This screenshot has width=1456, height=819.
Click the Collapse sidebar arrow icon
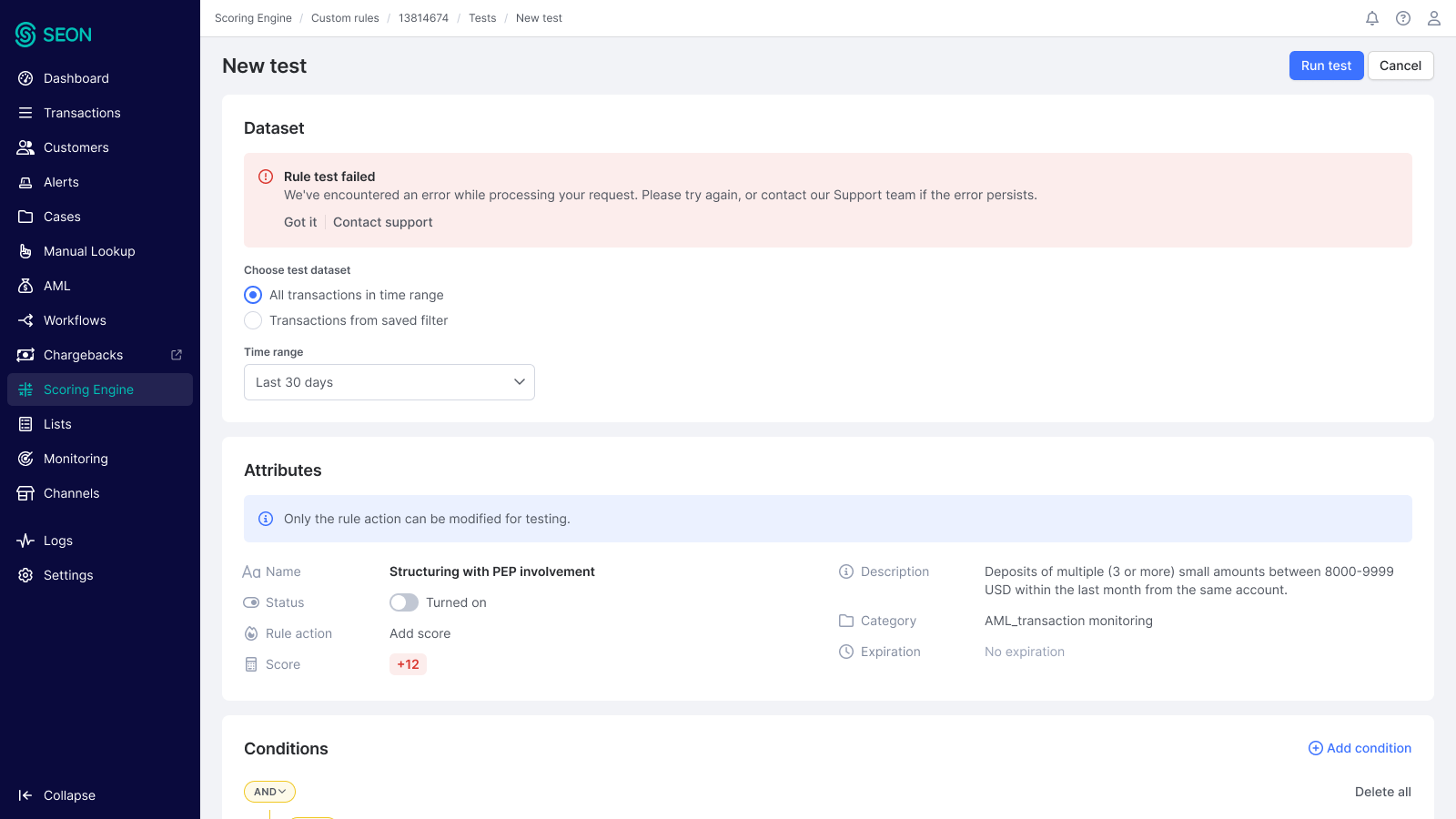point(25,795)
